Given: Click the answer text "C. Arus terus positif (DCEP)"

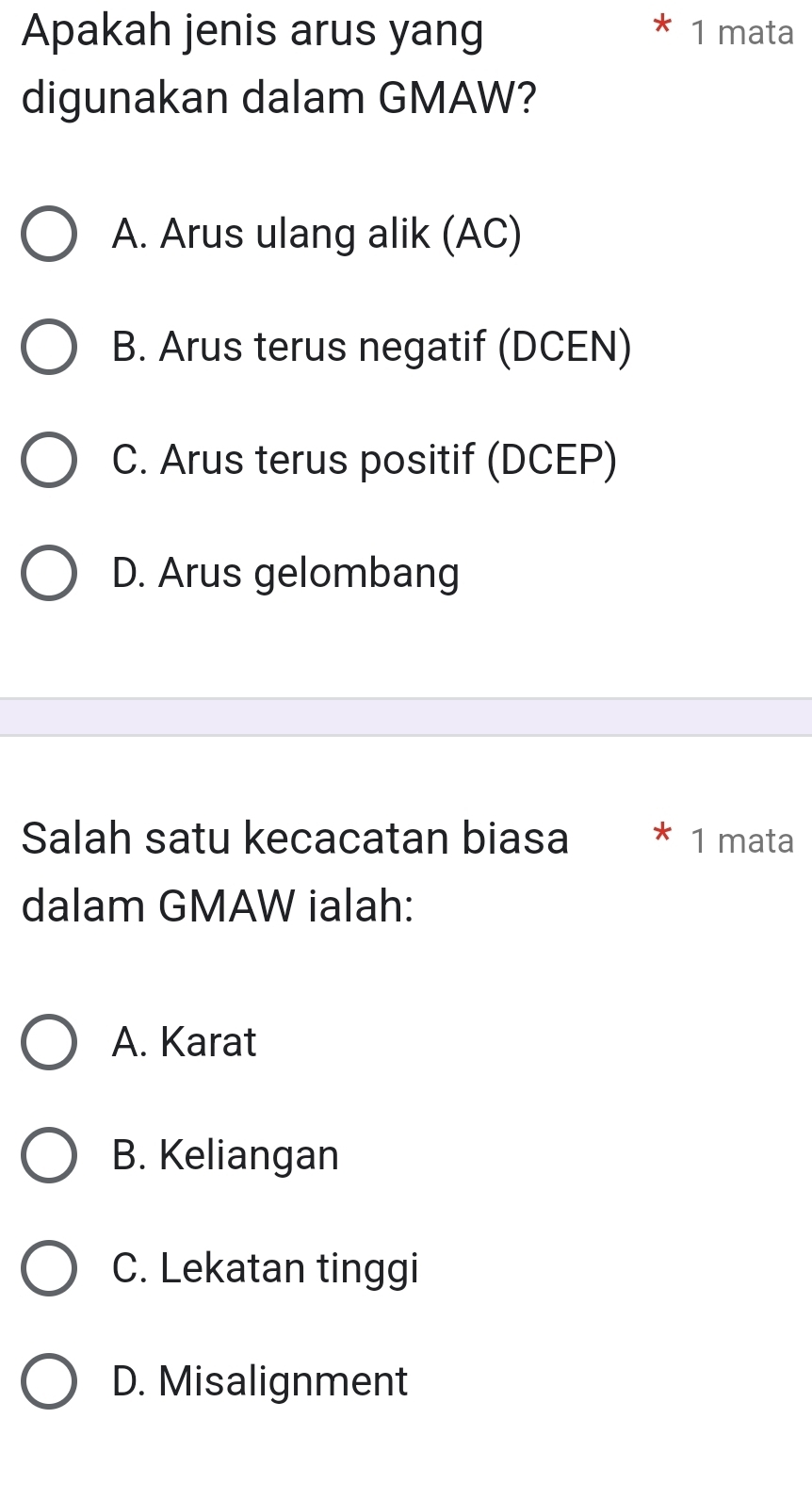Looking at the screenshot, I should (x=364, y=460).
